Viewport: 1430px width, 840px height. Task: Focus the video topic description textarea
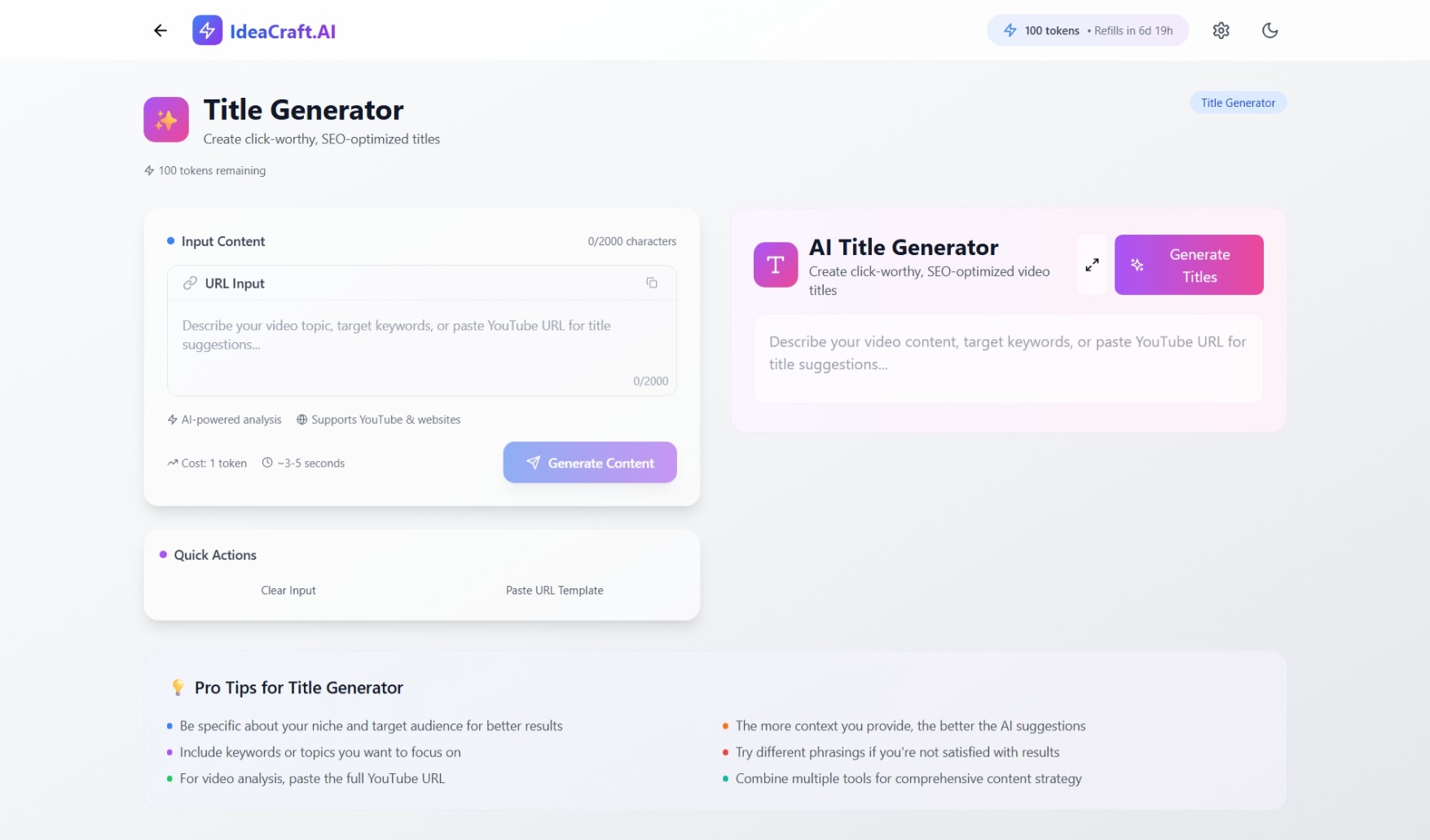tap(421, 346)
